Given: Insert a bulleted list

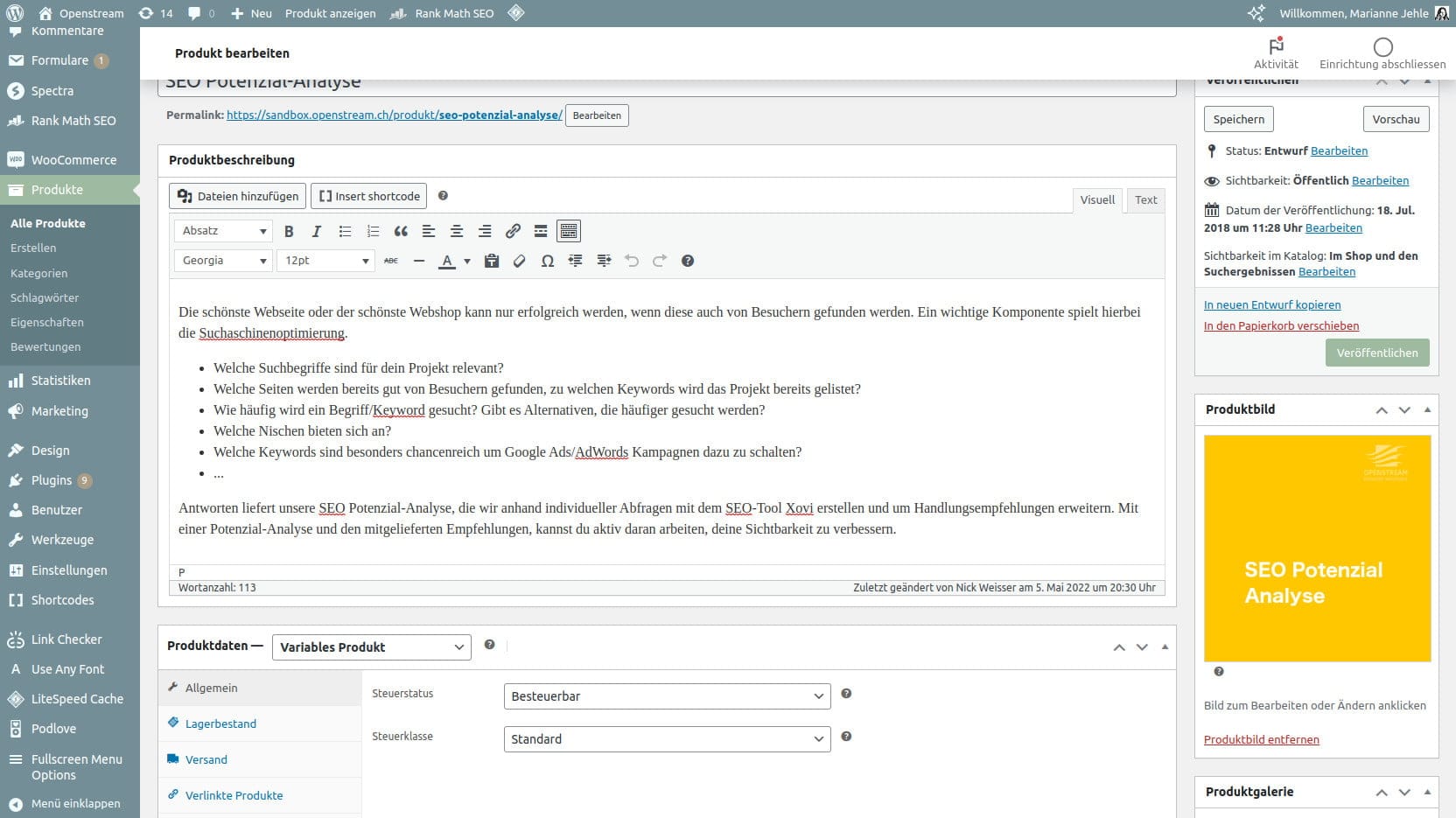Looking at the screenshot, I should (x=345, y=231).
